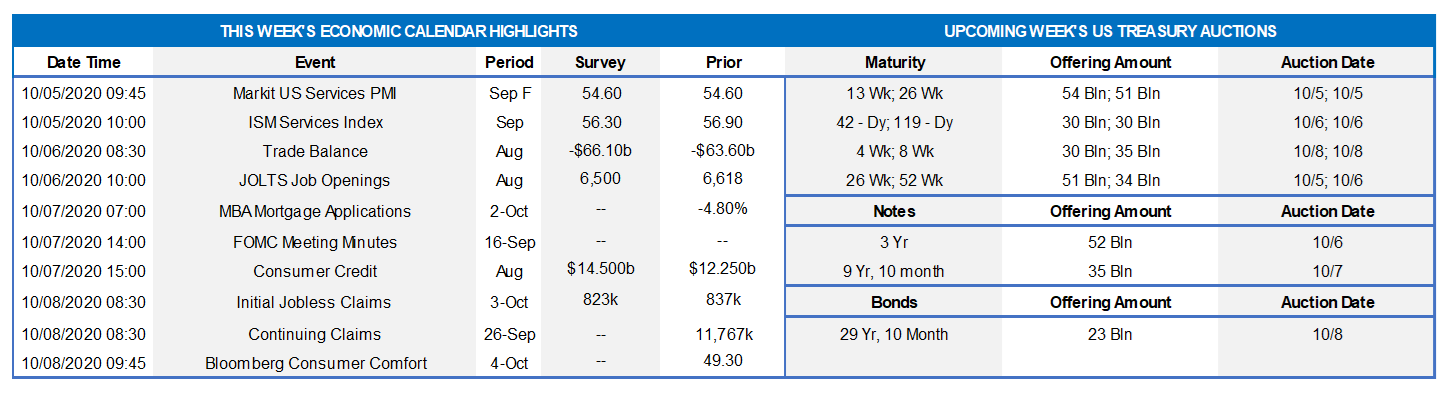Click This Week's Economic Calendar Highlights title
1450x394 pixels.
(398, 32)
